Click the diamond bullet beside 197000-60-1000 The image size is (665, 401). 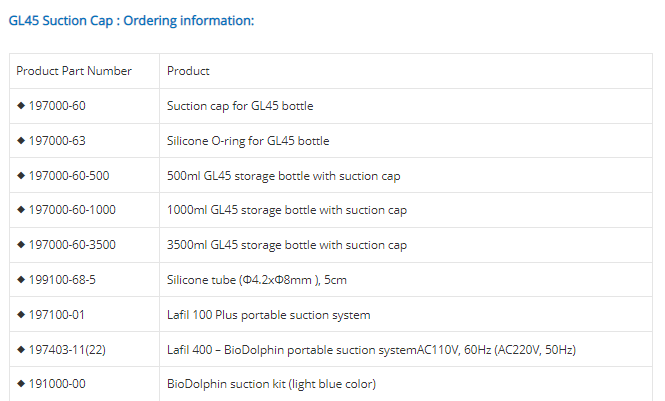click(21, 210)
